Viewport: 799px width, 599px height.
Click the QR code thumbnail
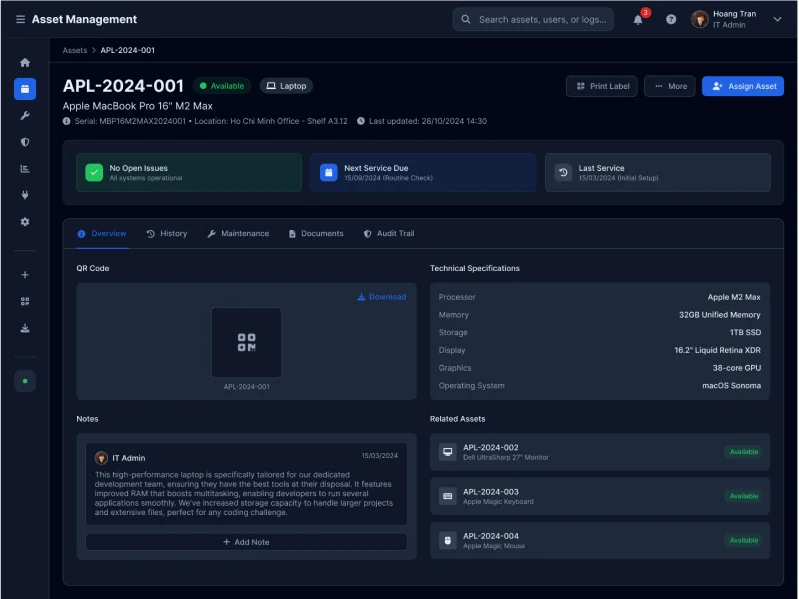click(x=247, y=342)
